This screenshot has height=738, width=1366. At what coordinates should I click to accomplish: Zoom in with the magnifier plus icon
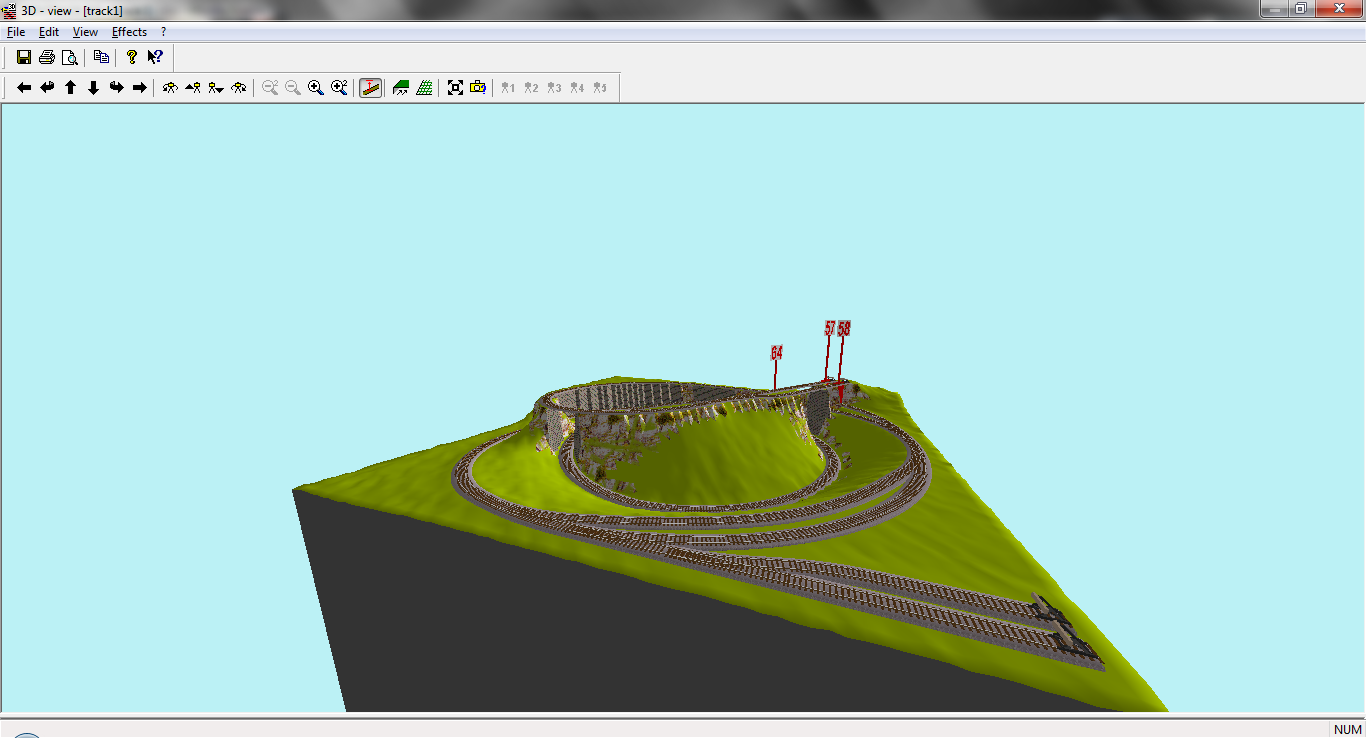click(315, 88)
